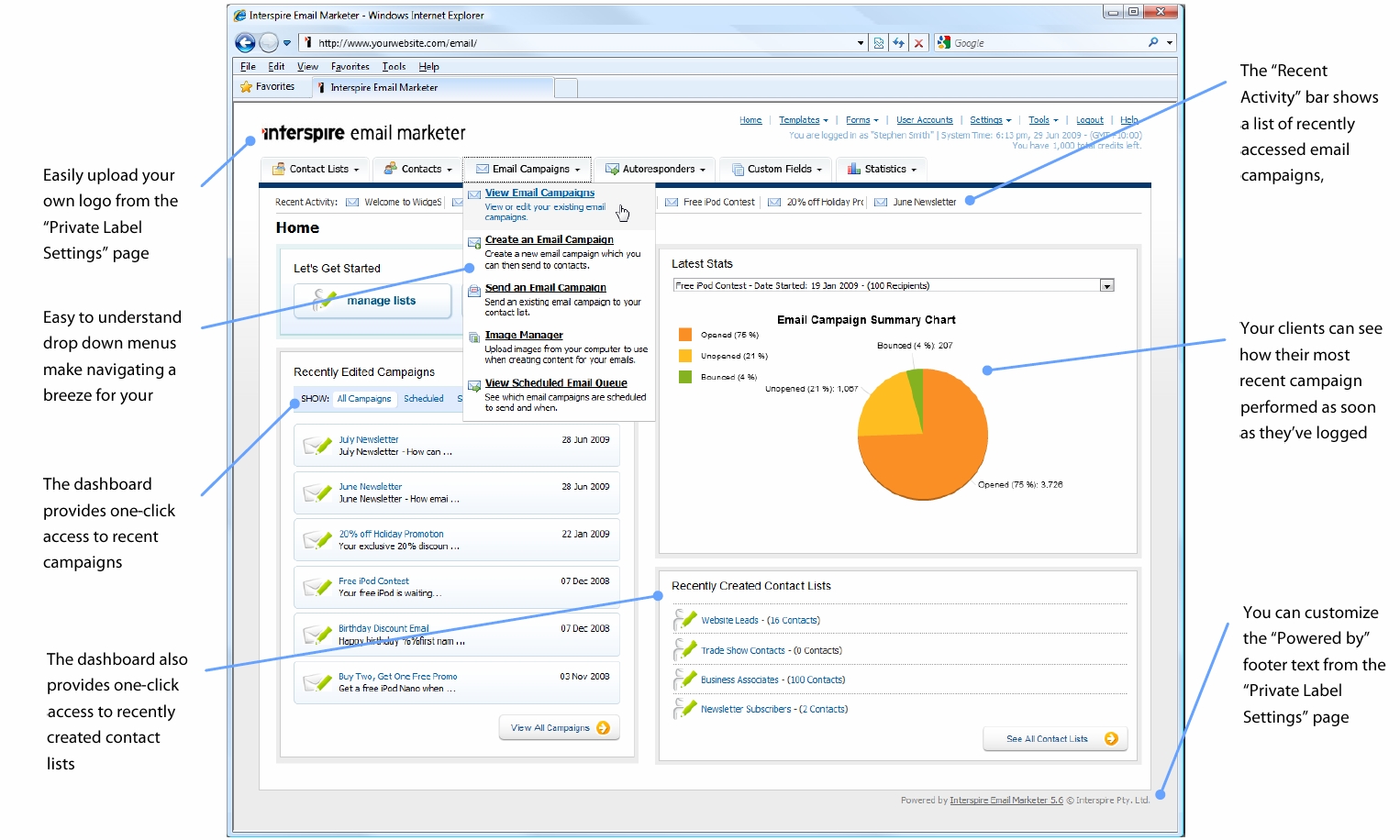Click the Custom Fields menu icon
Viewport: 1400px width, 840px height.
click(x=738, y=169)
